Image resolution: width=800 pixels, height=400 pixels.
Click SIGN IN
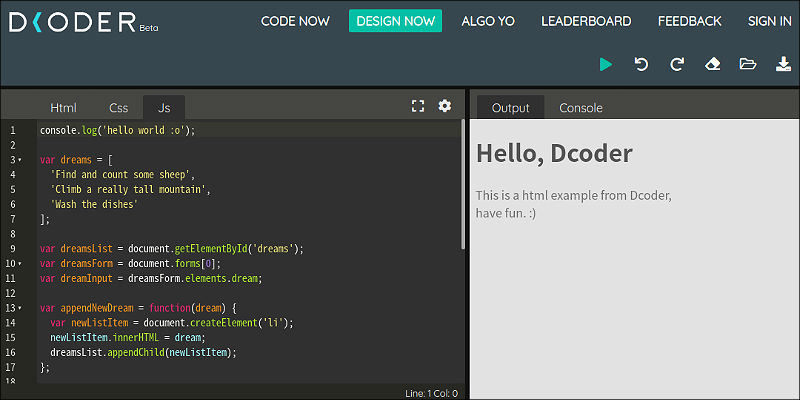tap(769, 21)
